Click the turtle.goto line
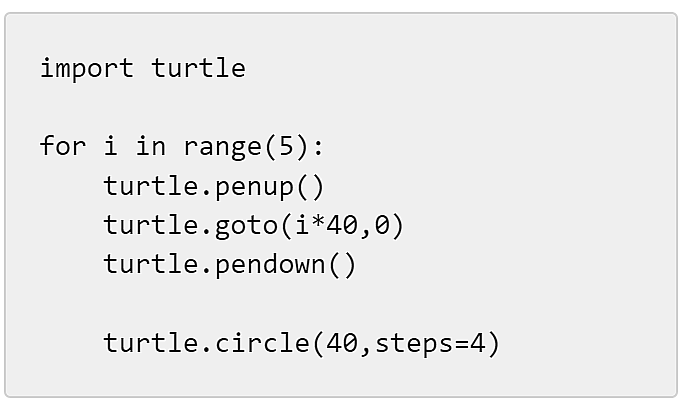Viewport: 686px width, 403px height. pos(253,226)
